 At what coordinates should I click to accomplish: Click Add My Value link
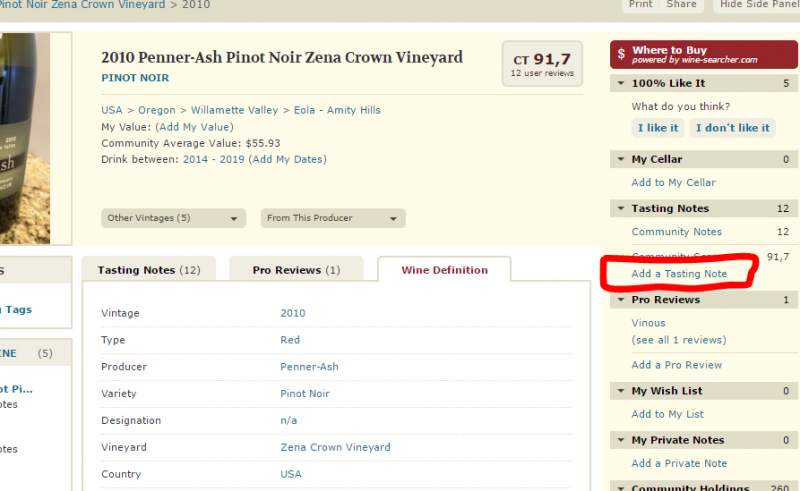tap(194, 127)
